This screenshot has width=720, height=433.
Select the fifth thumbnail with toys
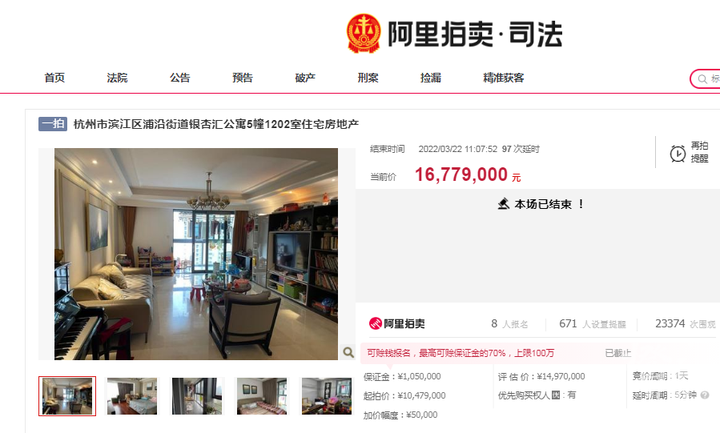(x=327, y=396)
